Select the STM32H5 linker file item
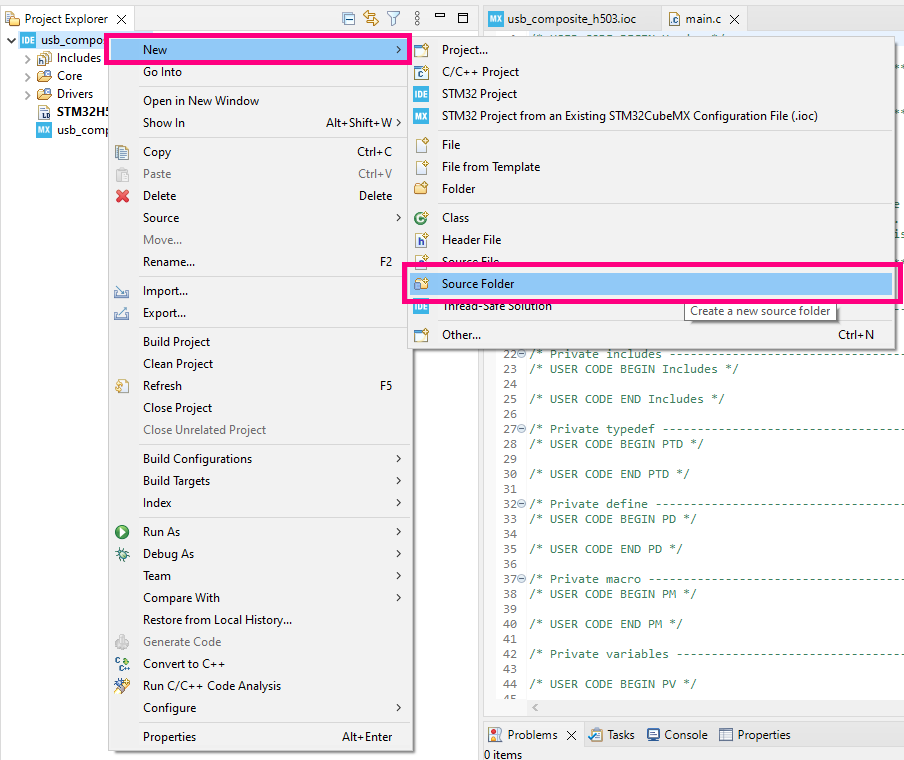Screen dimensions: 904x760 click(x=74, y=112)
